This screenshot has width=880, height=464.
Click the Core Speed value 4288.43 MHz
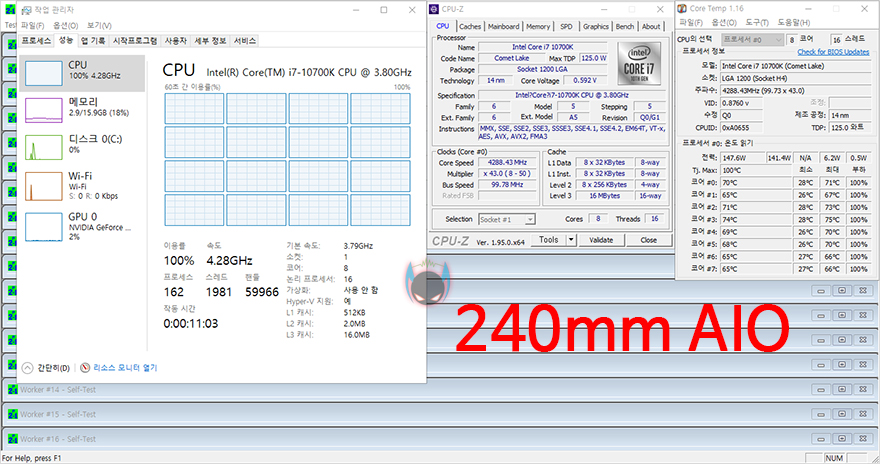click(507, 163)
